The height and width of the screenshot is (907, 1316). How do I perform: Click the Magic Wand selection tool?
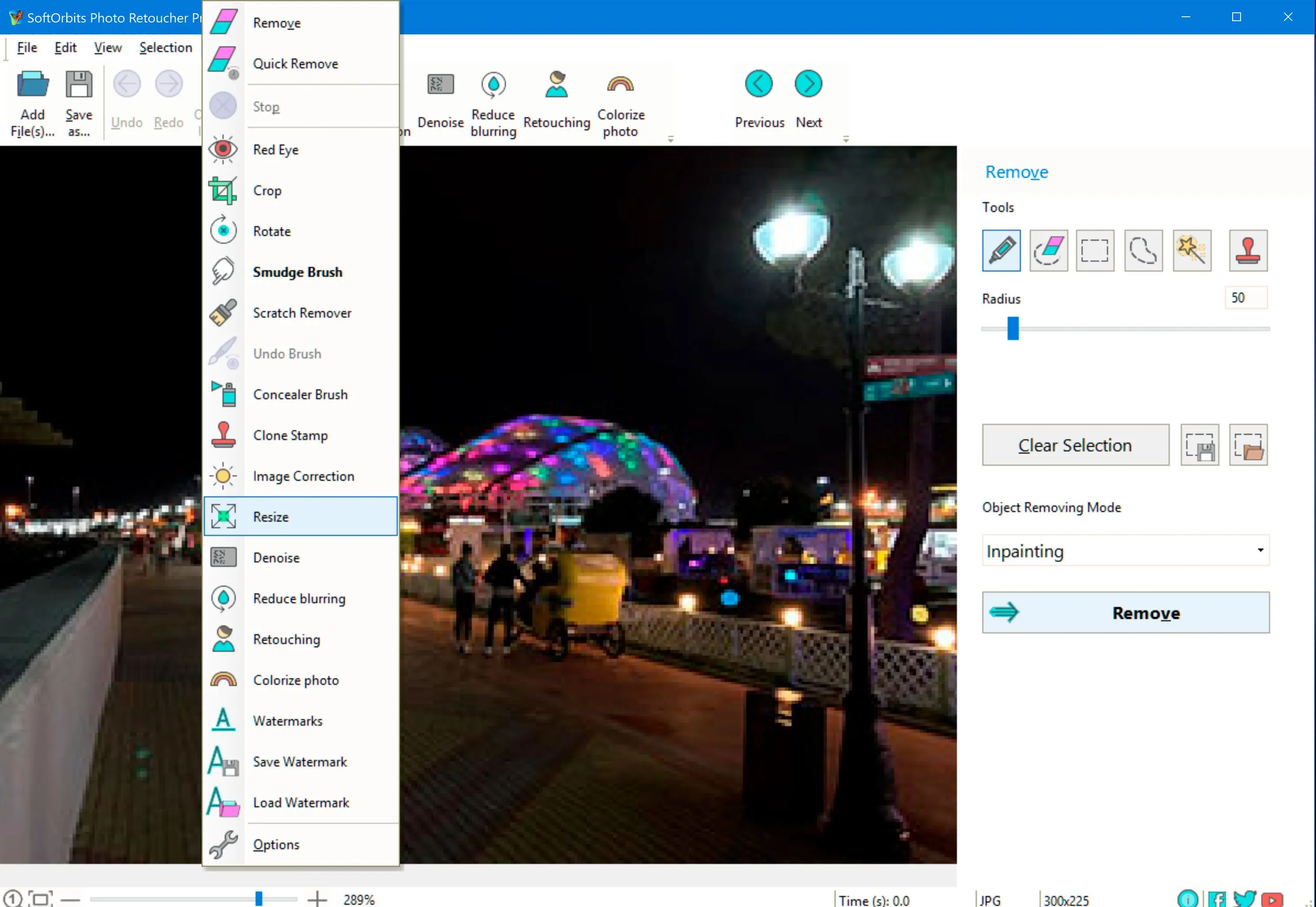(x=1193, y=250)
